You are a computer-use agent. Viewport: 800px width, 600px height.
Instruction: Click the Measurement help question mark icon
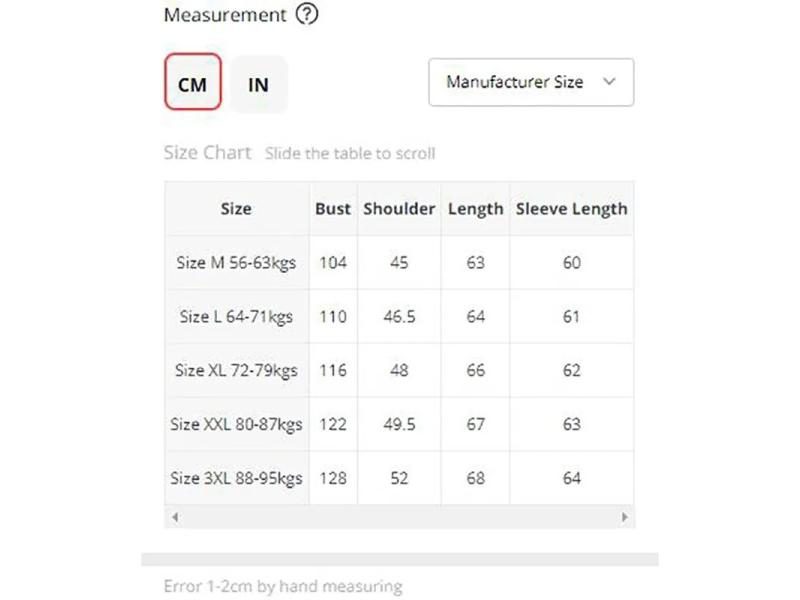point(307,14)
